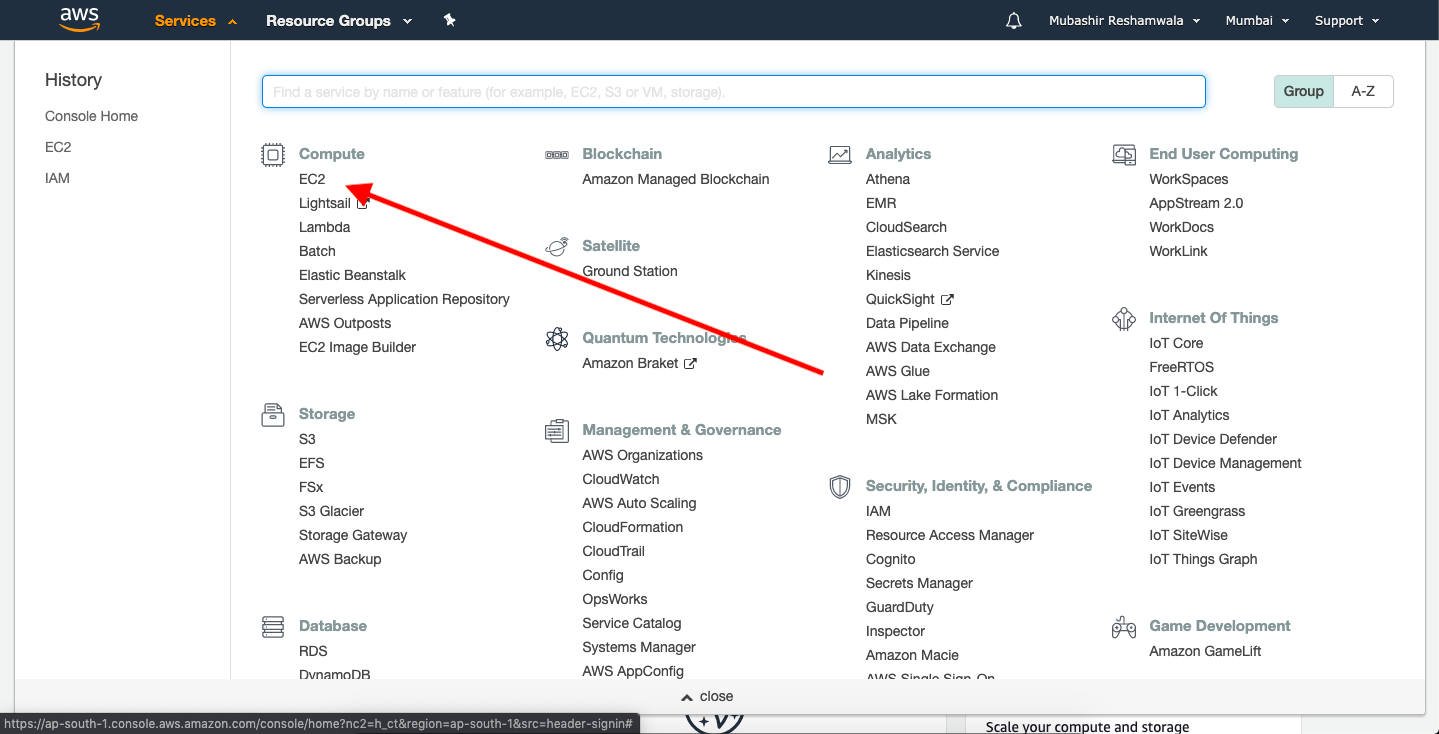Open the FreeRTOS service

pos(1182,367)
